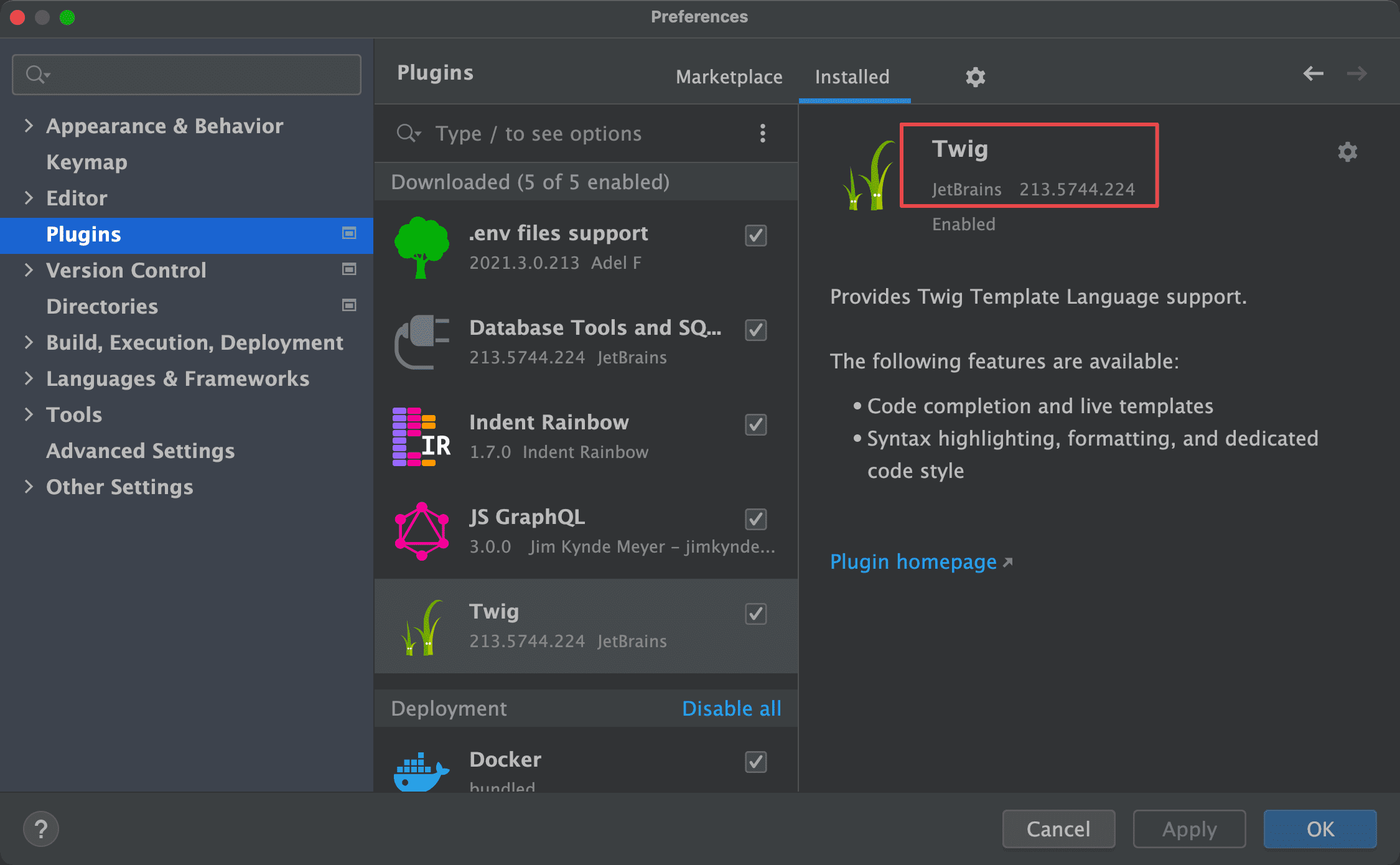
Task: Uncheck Database Tools and SQL plugin
Action: [755, 330]
